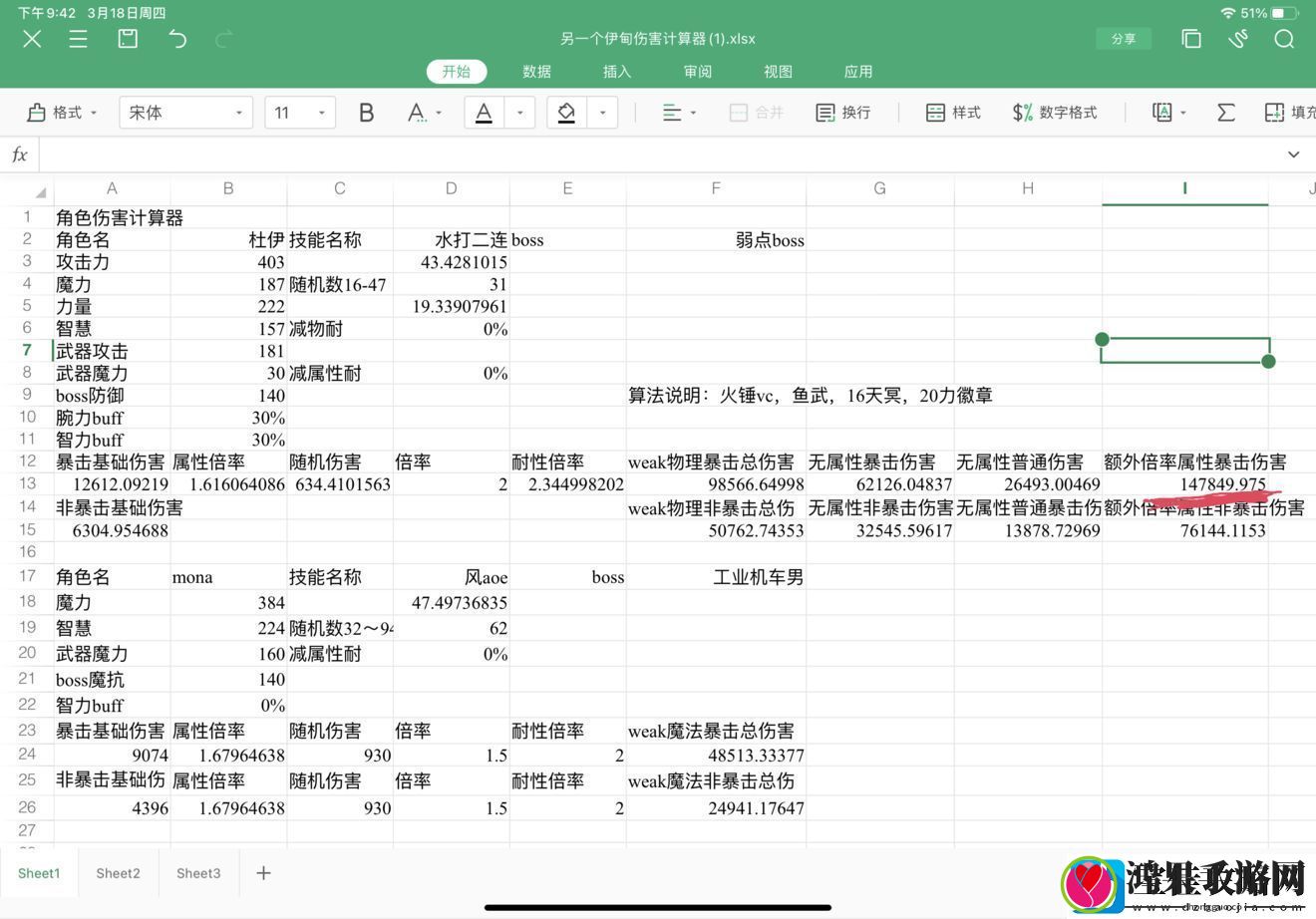Undo the last action
The width and height of the screenshot is (1316, 919).
click(x=177, y=39)
